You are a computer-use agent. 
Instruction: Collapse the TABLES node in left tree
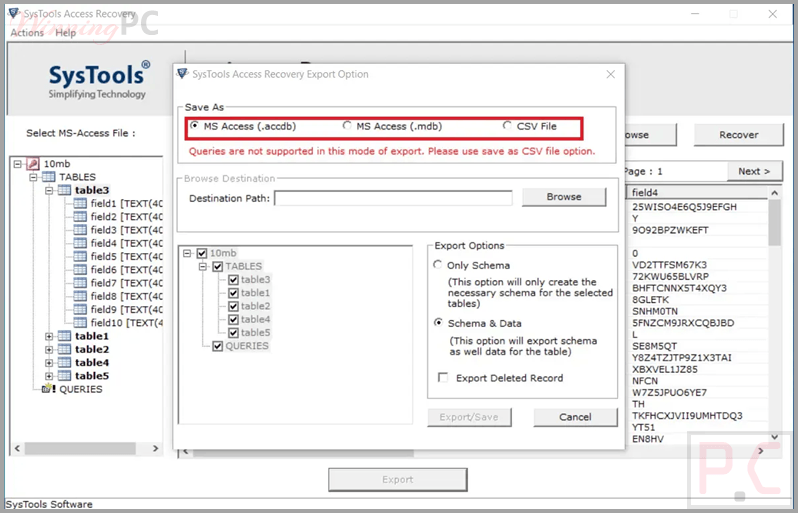pos(34,177)
